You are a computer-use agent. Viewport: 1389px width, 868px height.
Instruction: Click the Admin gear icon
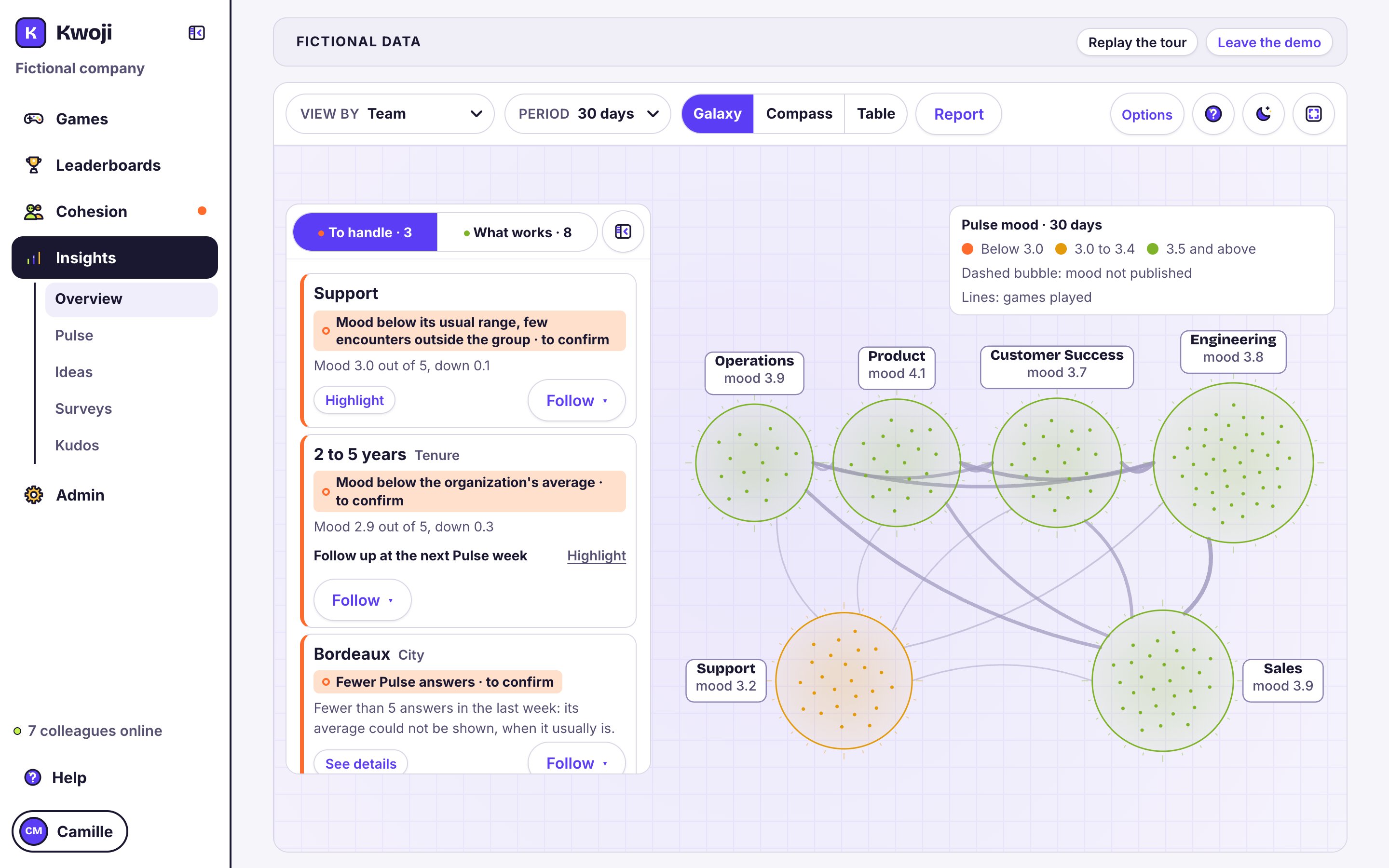33,495
